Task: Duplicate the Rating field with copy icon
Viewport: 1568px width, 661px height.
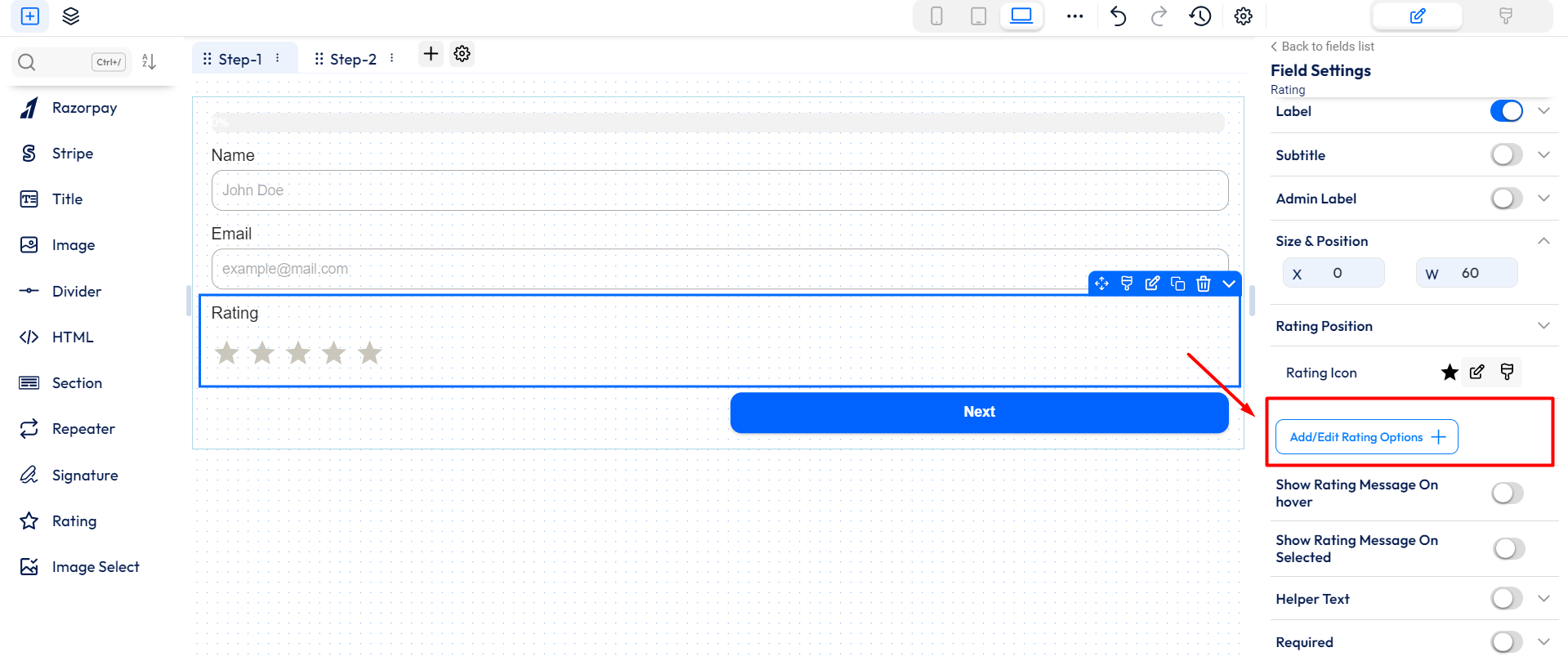Action: [x=1177, y=284]
